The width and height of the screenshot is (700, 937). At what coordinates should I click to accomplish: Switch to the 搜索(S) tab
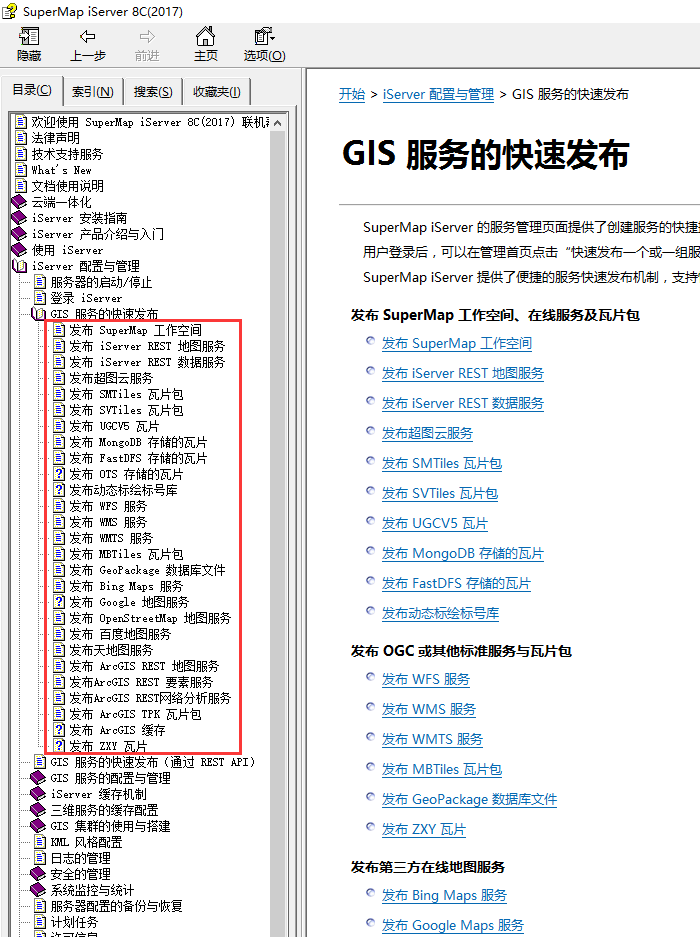tap(153, 91)
